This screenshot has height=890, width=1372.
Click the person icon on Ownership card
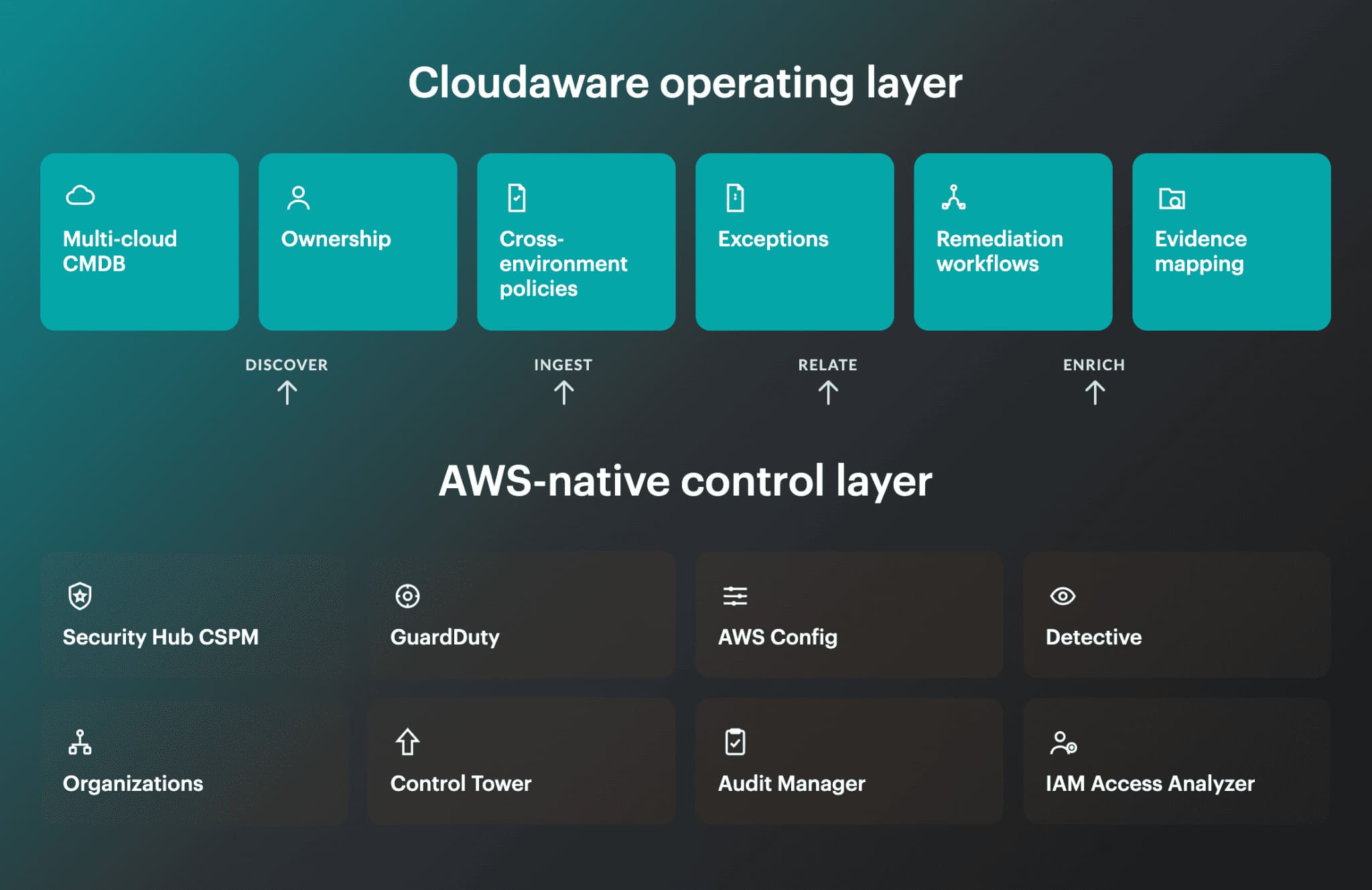pos(298,198)
